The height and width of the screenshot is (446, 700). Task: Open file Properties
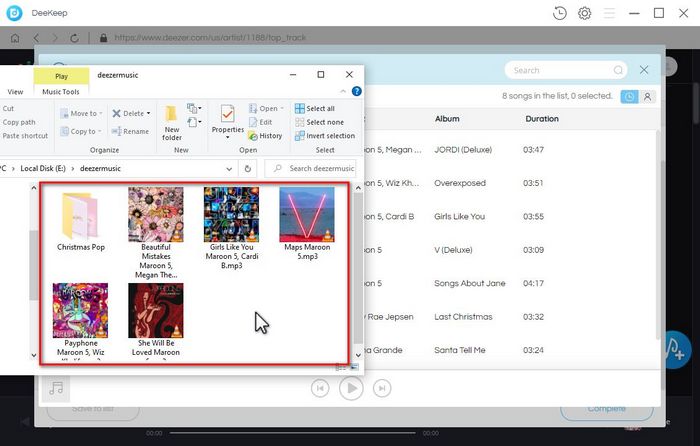tap(228, 121)
